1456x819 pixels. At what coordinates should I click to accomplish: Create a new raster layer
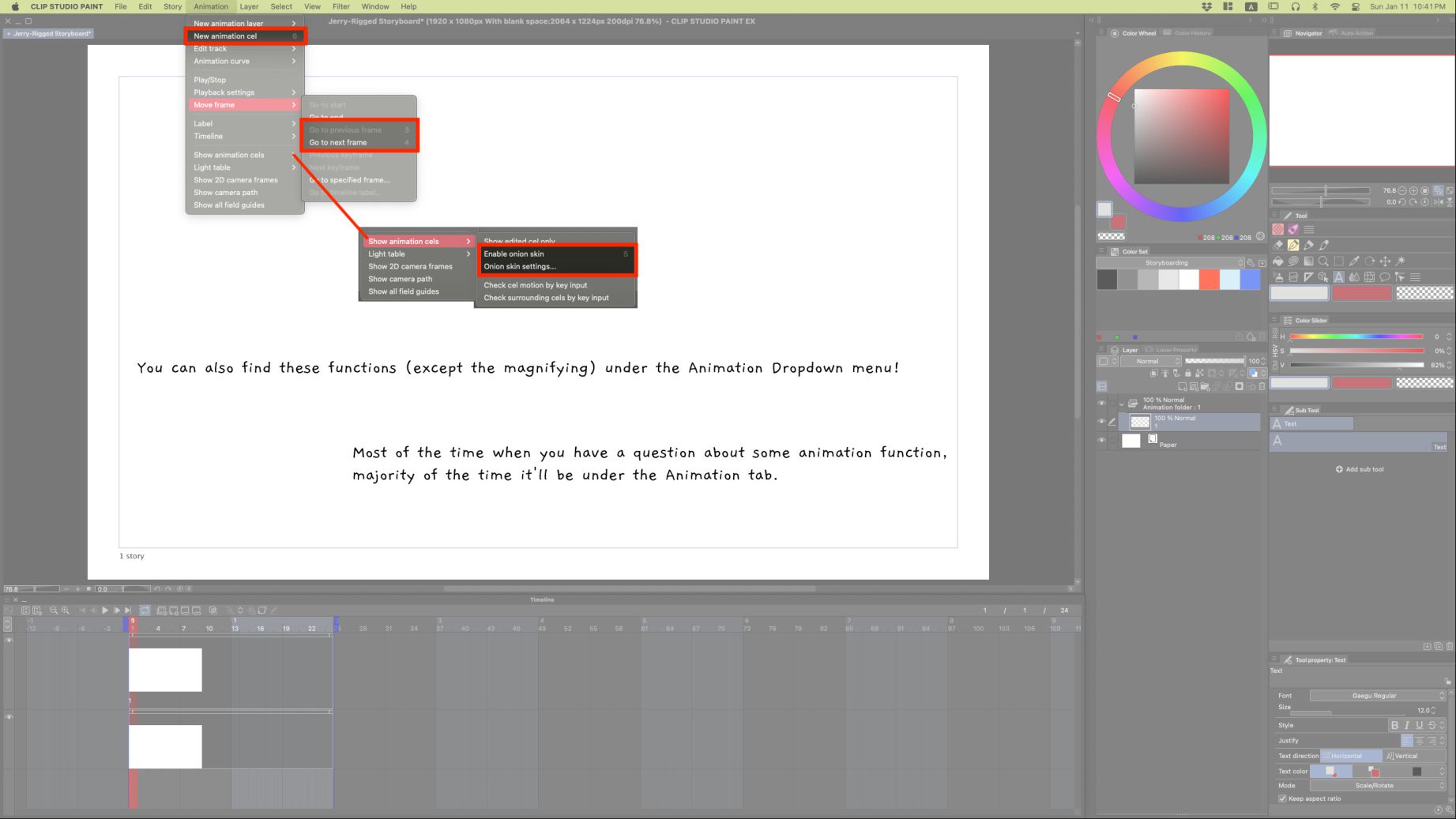coord(1183,387)
